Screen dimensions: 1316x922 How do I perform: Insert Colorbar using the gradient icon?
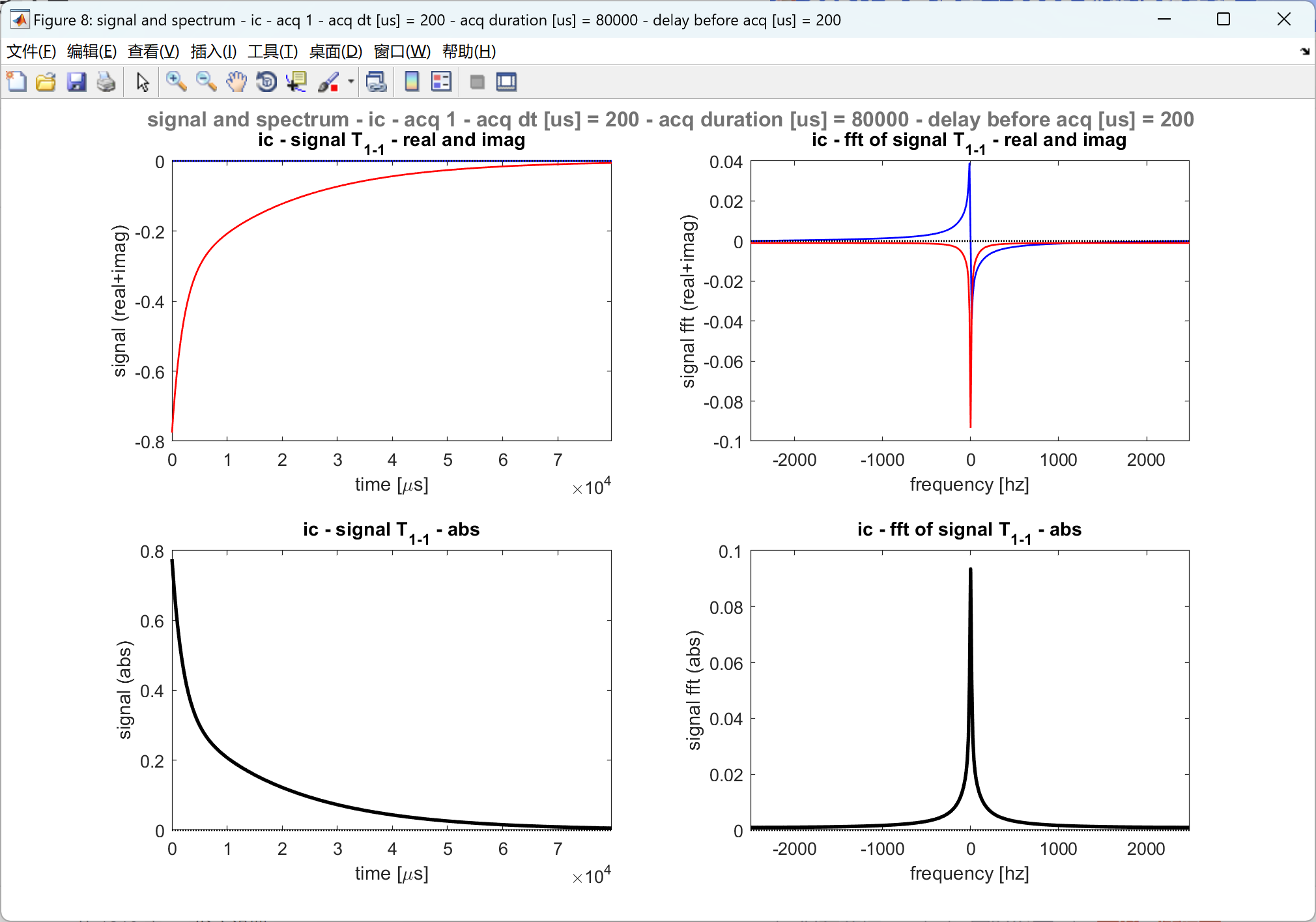412,82
